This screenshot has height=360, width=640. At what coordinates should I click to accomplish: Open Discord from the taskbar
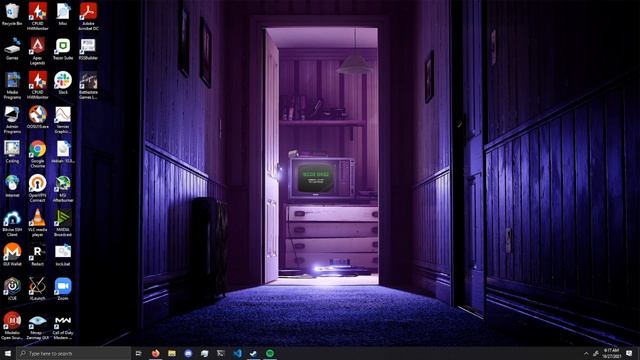(188, 353)
